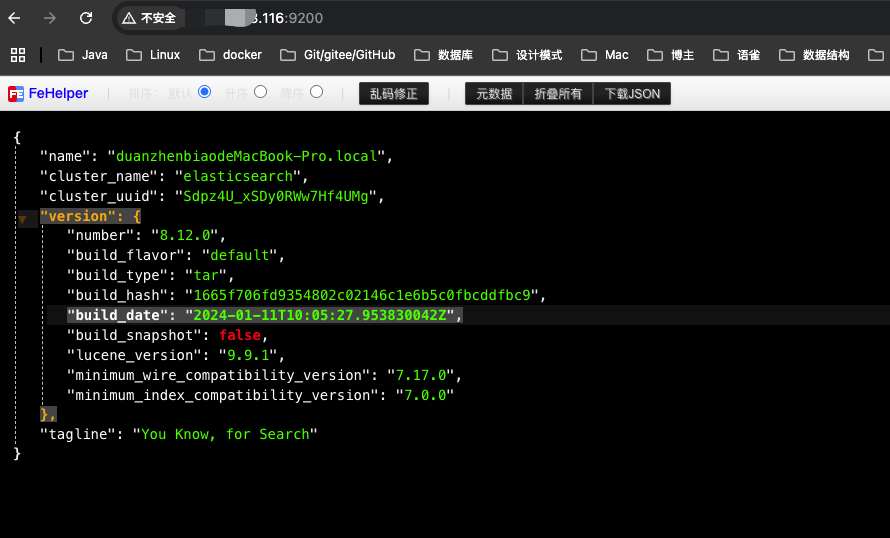Click the FeHelper logo icon

[x=16, y=94]
